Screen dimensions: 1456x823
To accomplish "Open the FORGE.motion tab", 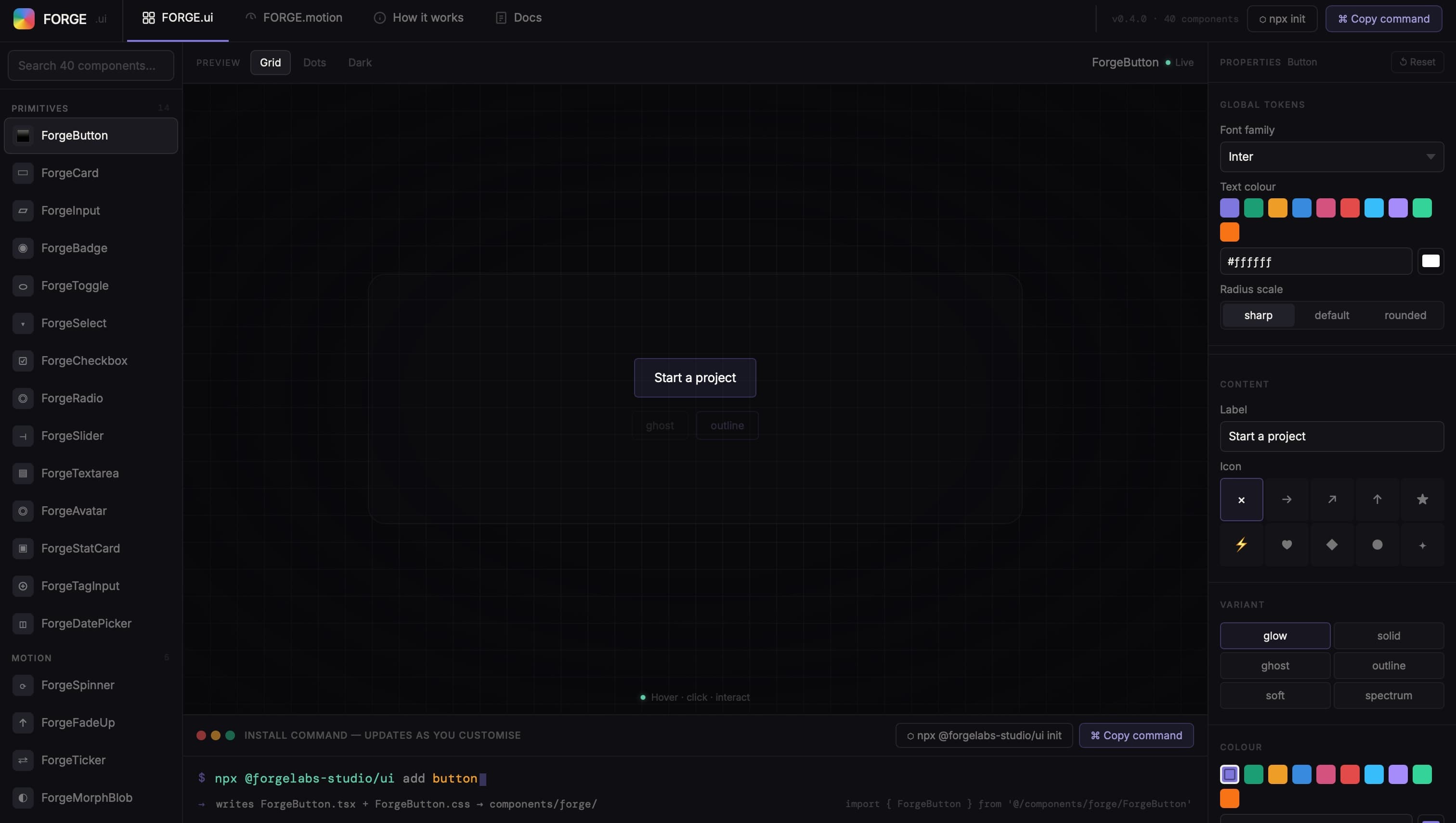I will [x=293, y=18].
